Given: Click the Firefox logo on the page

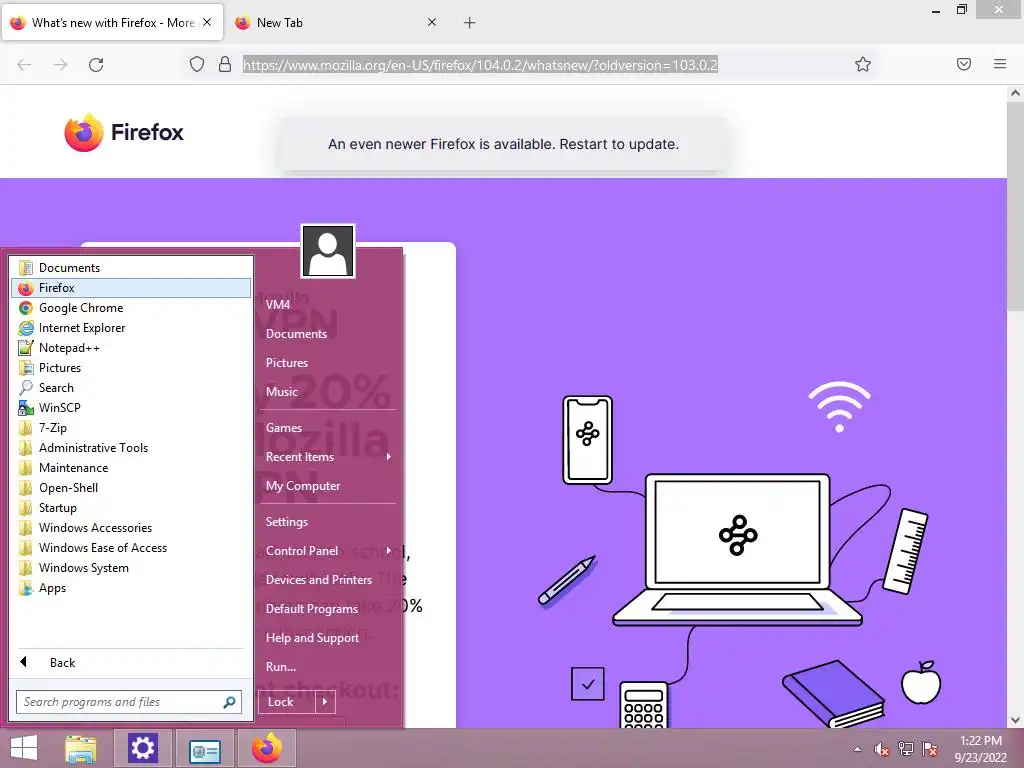Looking at the screenshot, I should pos(124,133).
